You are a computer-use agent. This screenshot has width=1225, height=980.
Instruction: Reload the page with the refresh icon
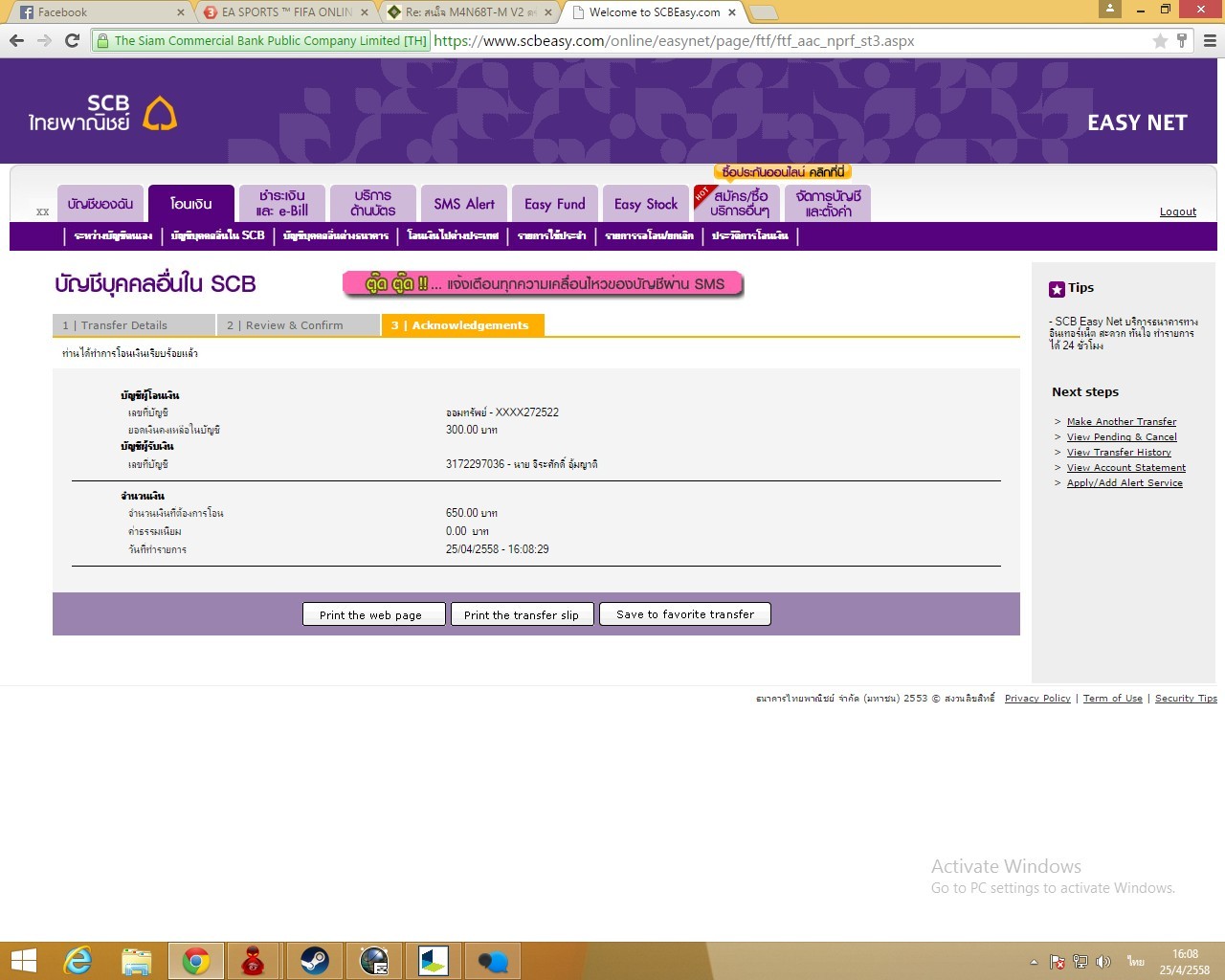(72, 40)
